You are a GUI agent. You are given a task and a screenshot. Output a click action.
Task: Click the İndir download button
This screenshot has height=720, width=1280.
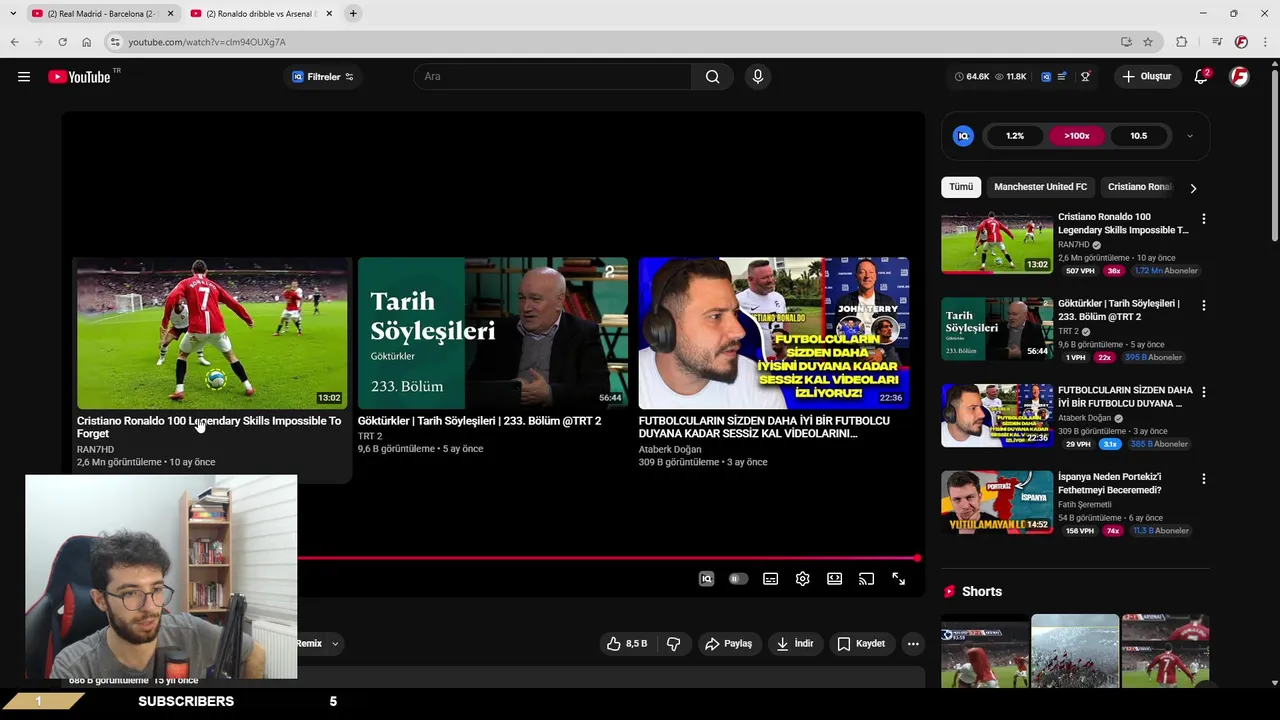click(x=795, y=644)
